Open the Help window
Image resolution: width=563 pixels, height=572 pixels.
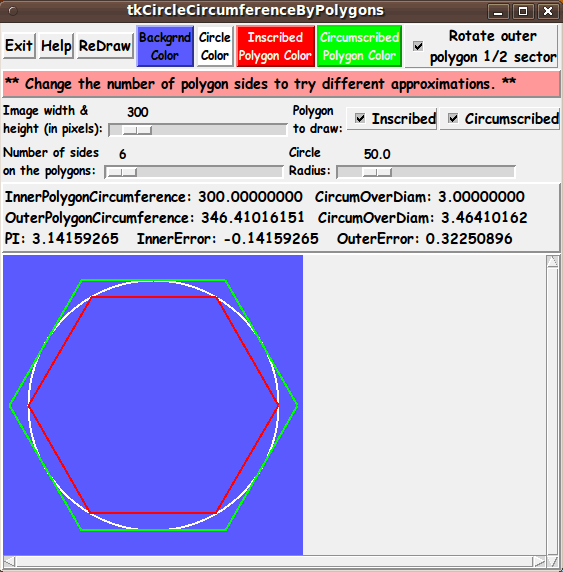click(56, 46)
